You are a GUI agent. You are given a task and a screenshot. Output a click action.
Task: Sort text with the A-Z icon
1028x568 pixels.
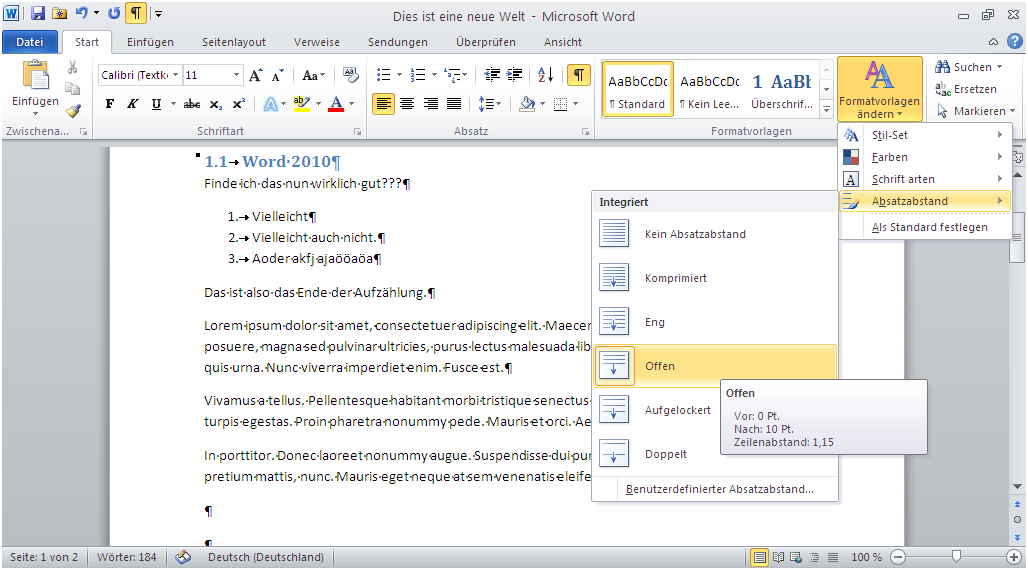(x=545, y=75)
